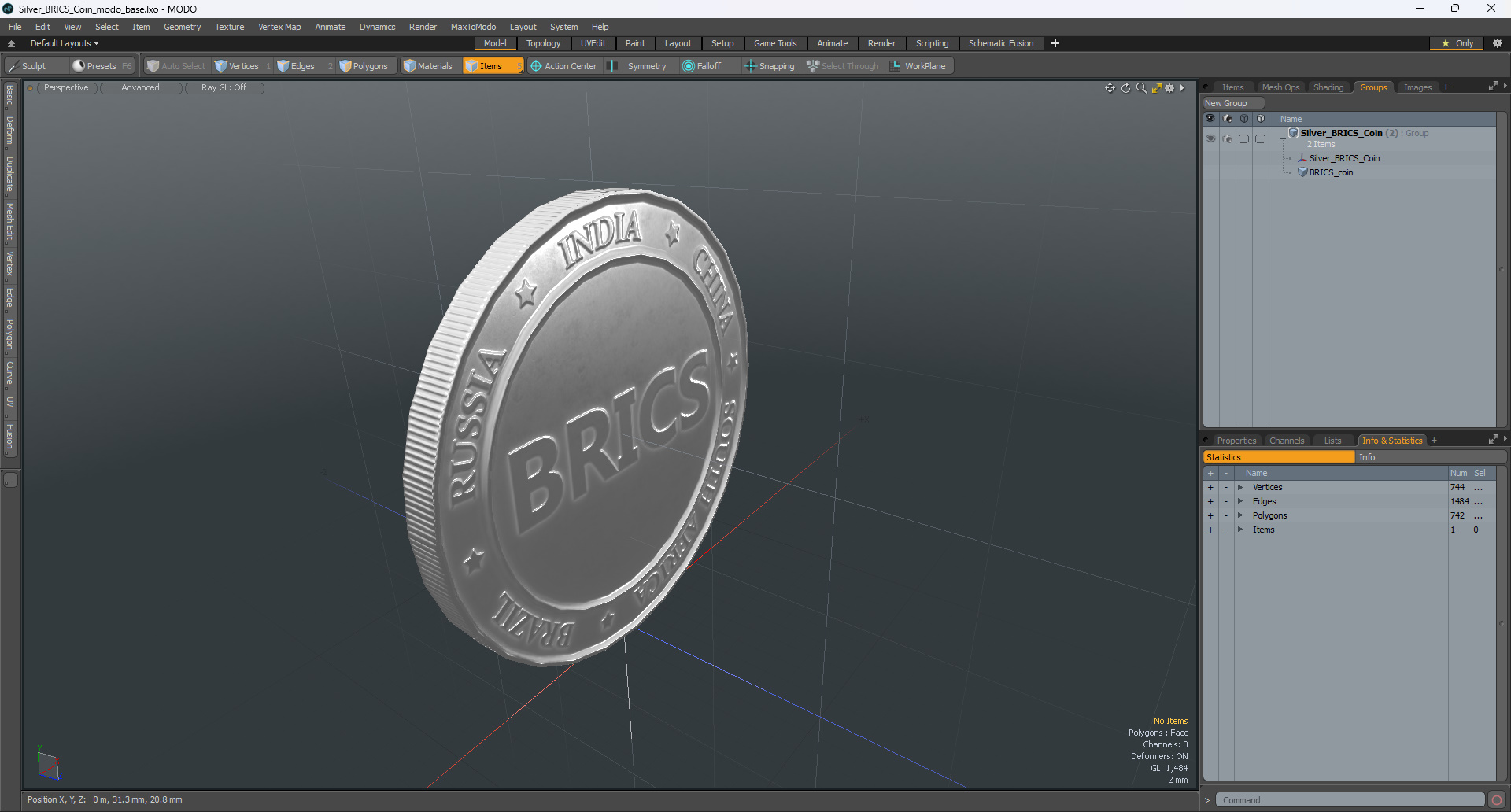
Task: Add a new tab beside Info & Statistics
Action: coord(1434,441)
